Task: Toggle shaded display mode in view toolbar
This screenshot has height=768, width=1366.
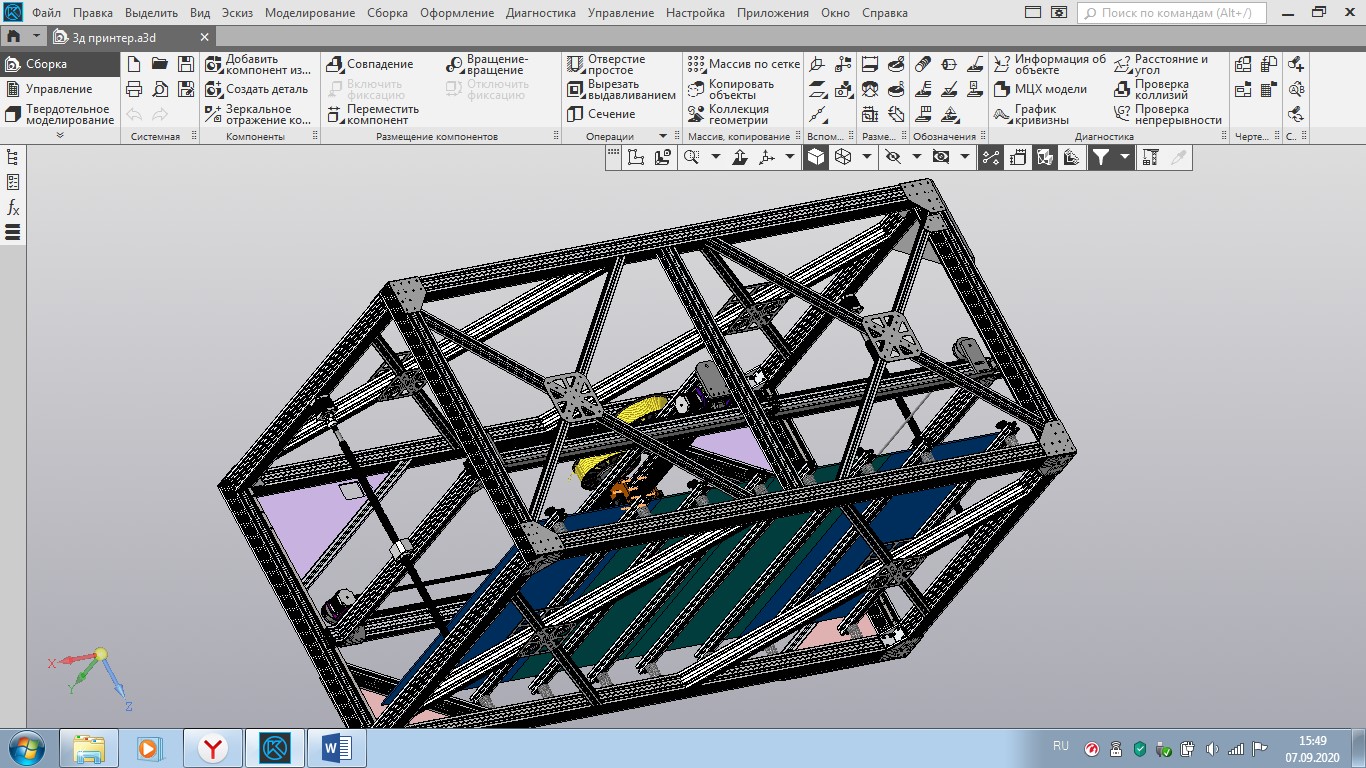Action: (x=816, y=157)
